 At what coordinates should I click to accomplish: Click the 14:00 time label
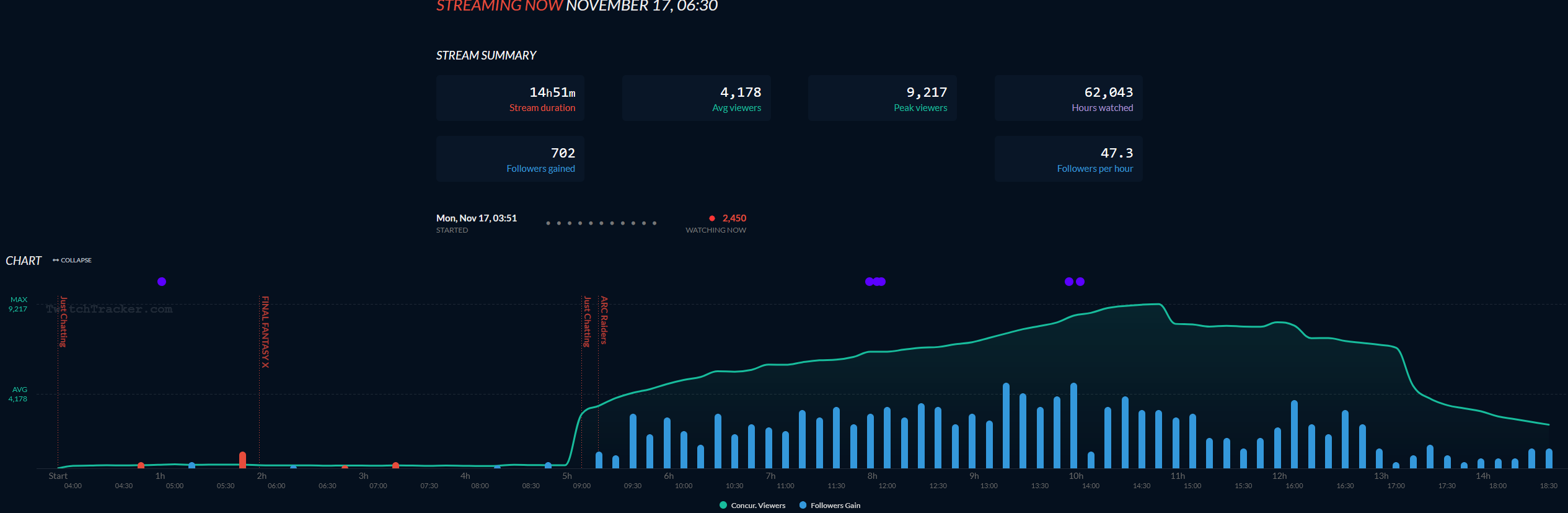1091,486
